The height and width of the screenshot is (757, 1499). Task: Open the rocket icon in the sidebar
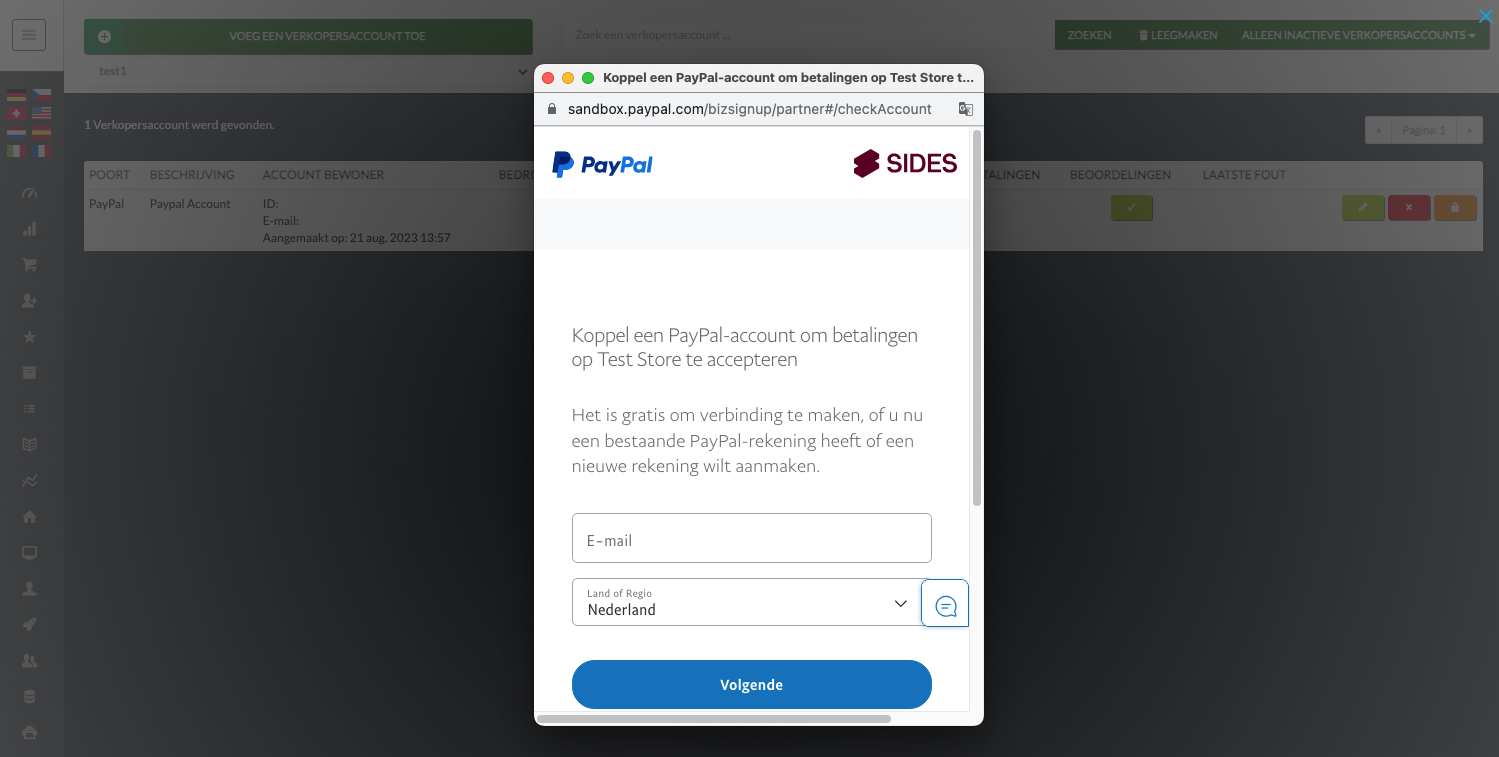click(29, 625)
